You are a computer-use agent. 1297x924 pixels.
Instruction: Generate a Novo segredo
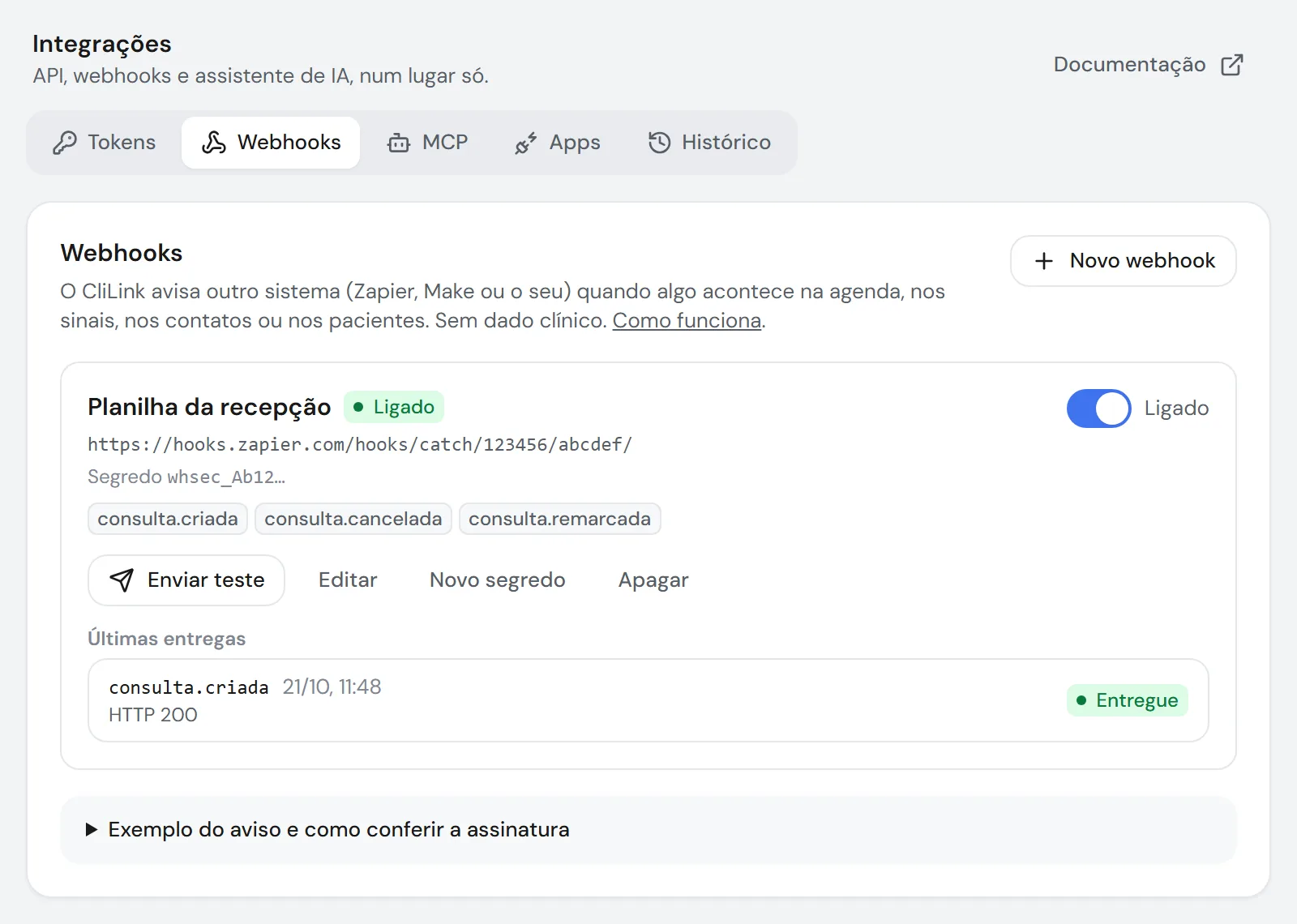pos(498,580)
